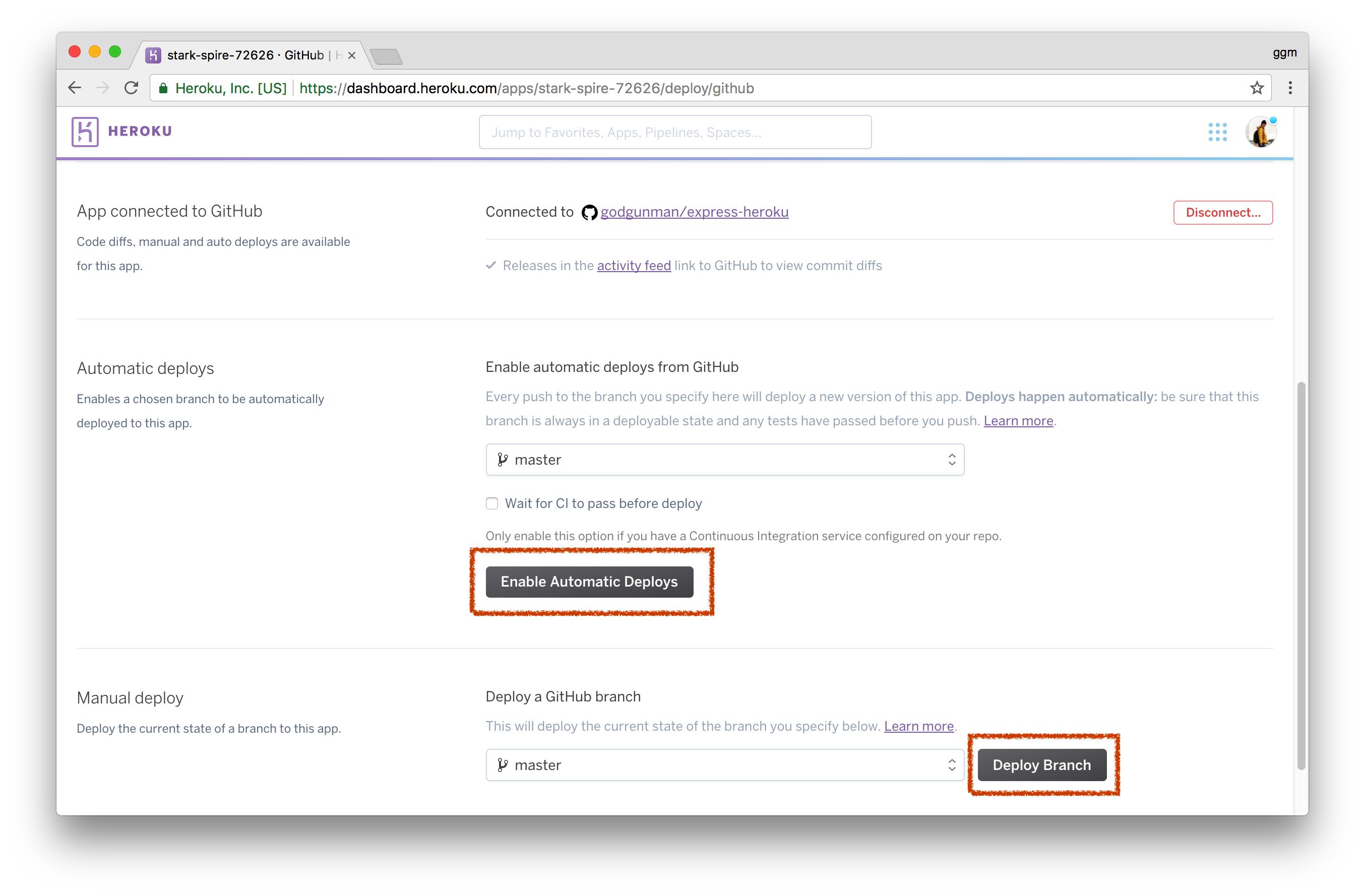Expand automatic deploys master branch dropdown
This screenshot has width=1365, height=896.
724,460
